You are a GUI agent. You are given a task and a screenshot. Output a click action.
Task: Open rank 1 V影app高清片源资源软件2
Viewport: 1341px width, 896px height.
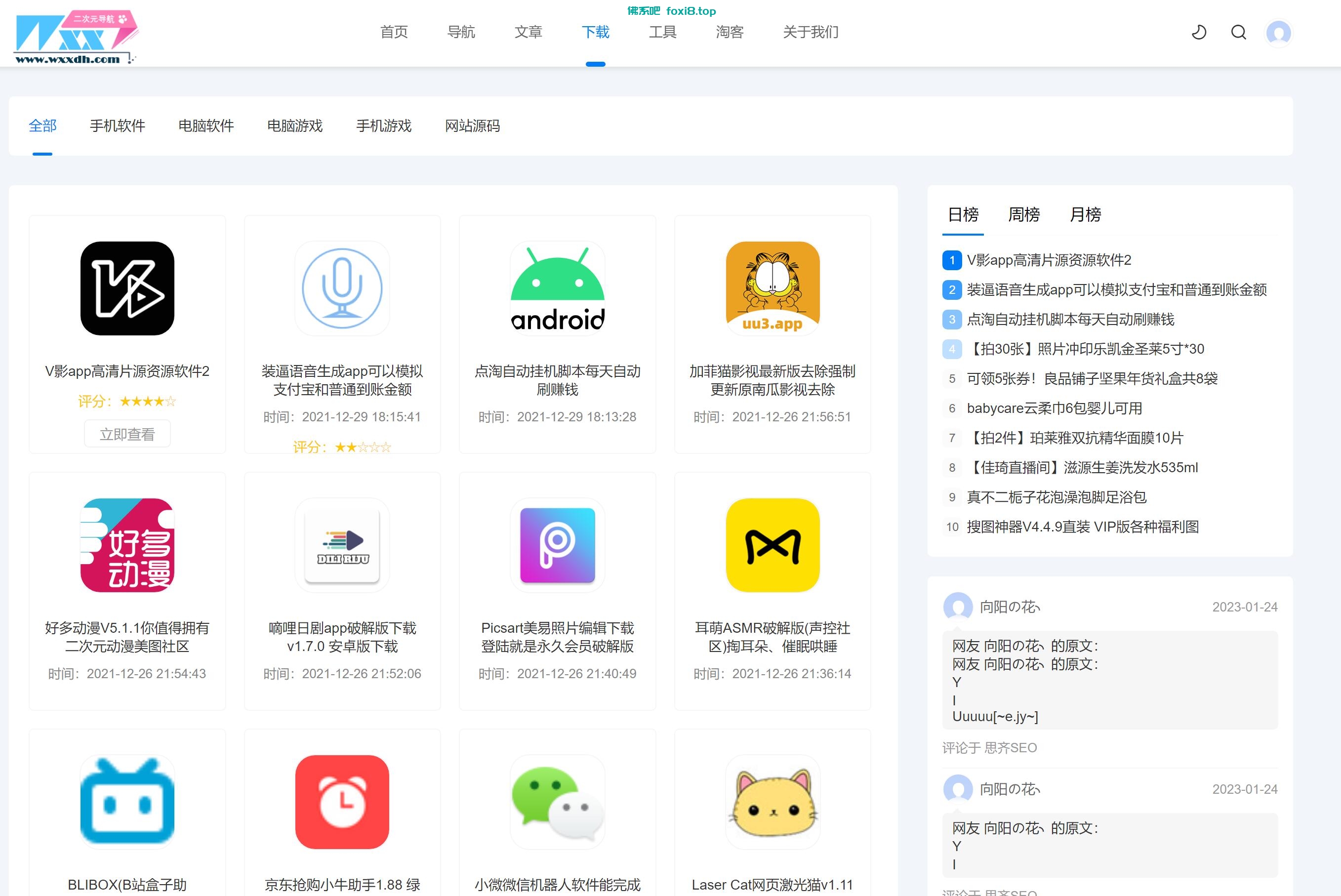pyautogui.click(x=1049, y=261)
